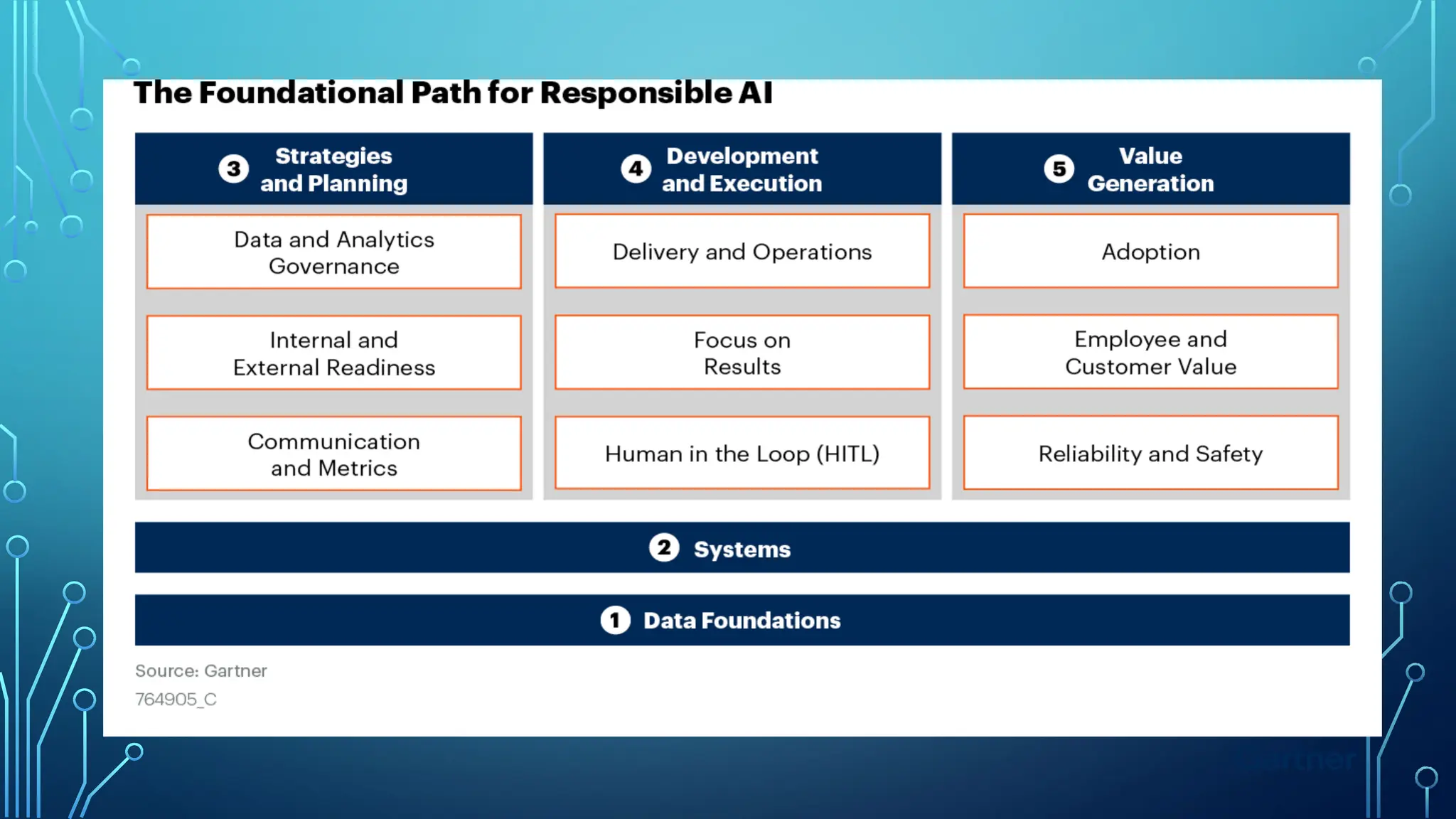The height and width of the screenshot is (819, 1456).
Task: Select the Strategies and Planning header
Action: click(333, 169)
